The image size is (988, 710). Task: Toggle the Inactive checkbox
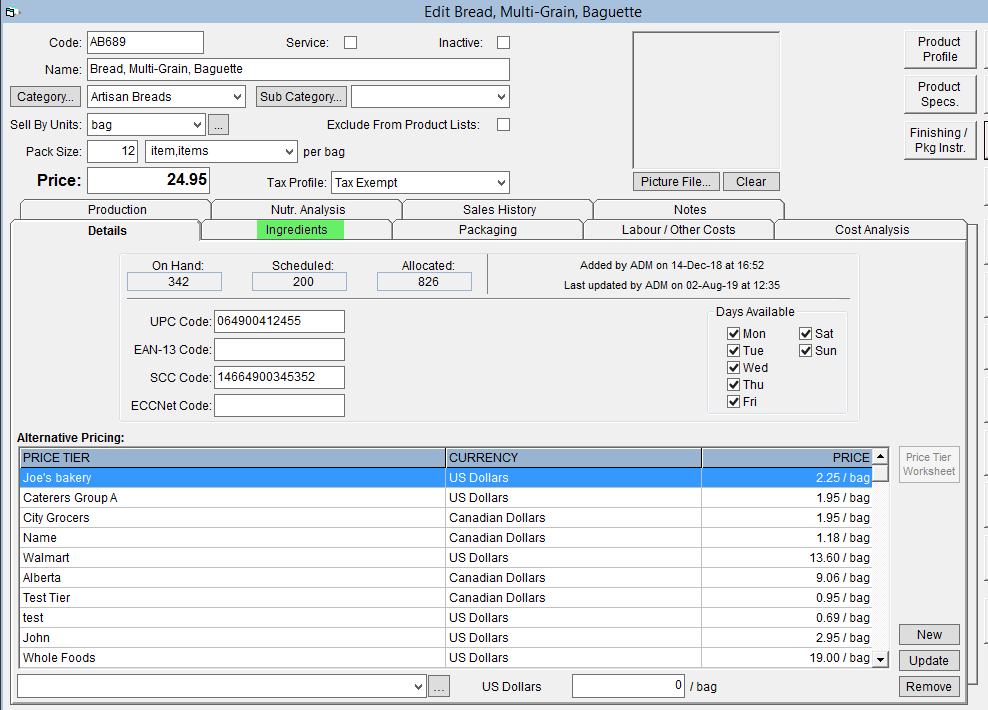[x=503, y=42]
